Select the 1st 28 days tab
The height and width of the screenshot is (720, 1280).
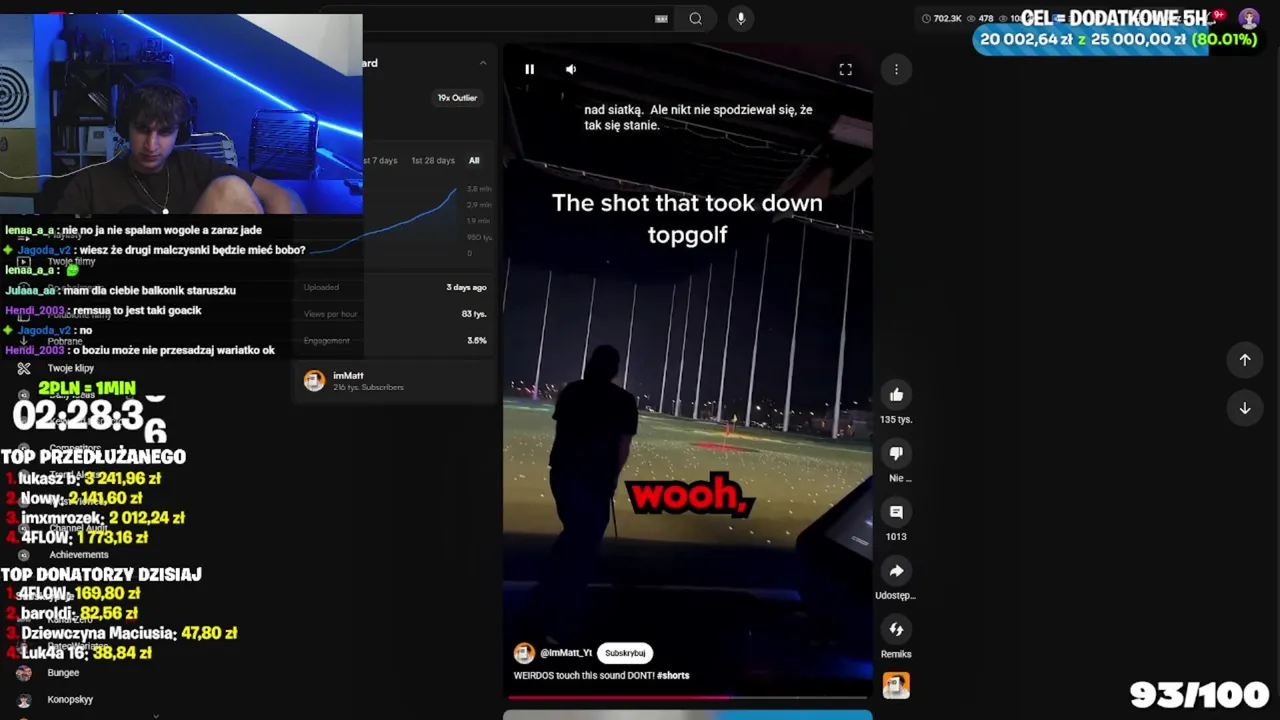[433, 161]
